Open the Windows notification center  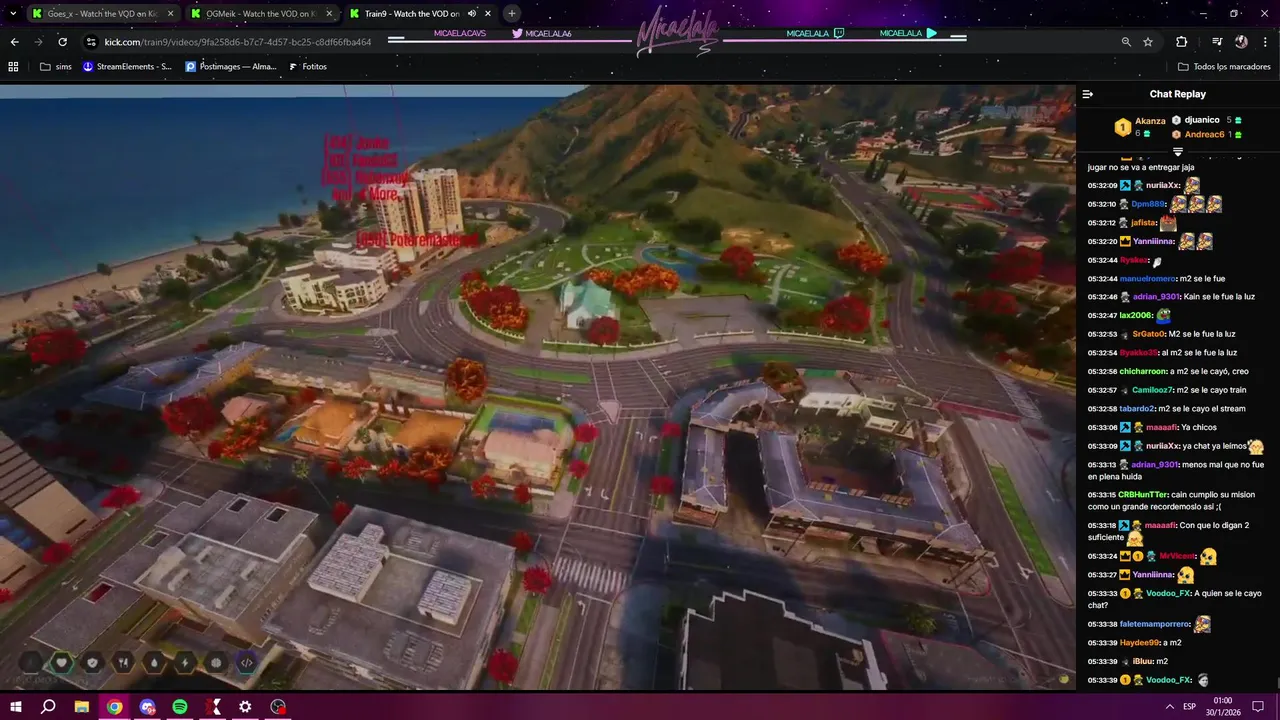click(x=1258, y=706)
